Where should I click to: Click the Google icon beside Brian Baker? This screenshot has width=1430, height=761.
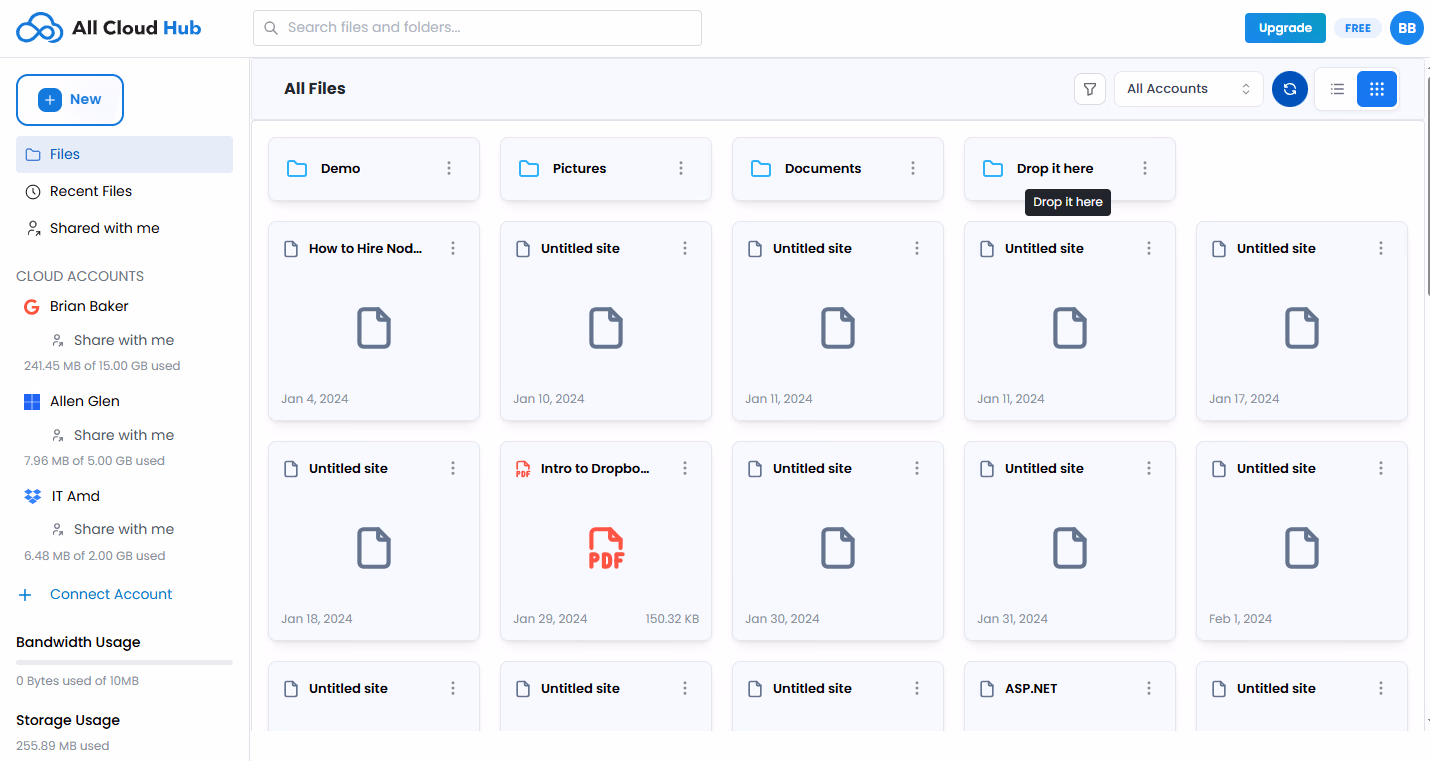point(31,307)
